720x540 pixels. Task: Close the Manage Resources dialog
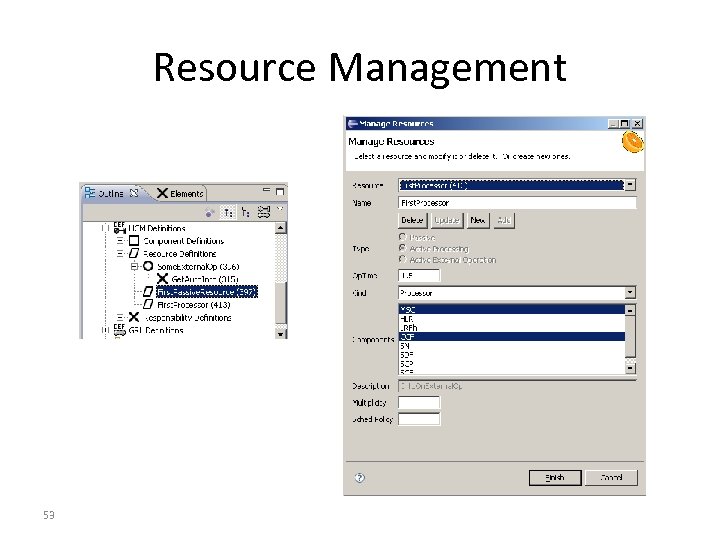coord(637,123)
